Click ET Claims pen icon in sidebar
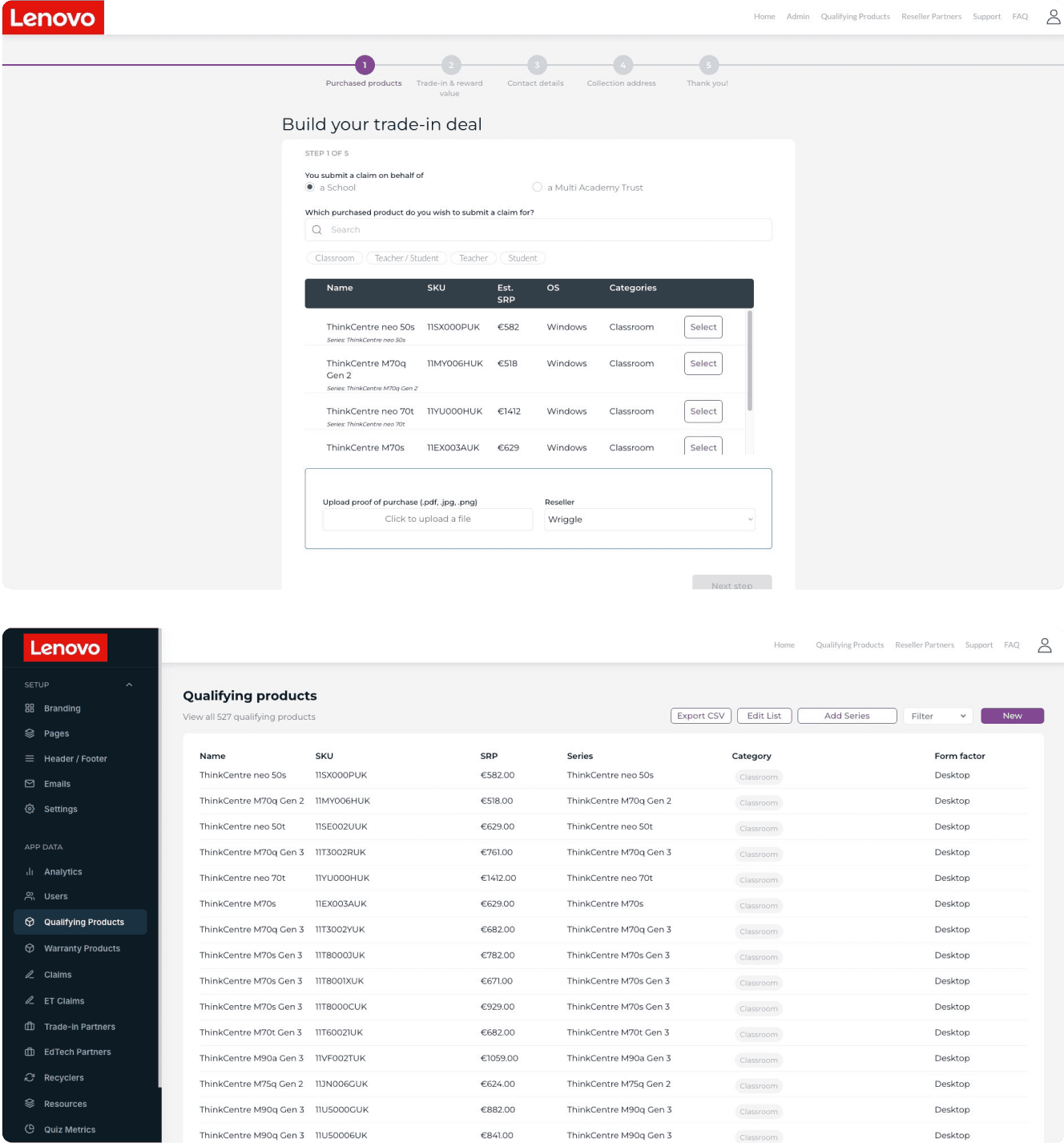This screenshot has width=1064, height=1143. [x=30, y=1000]
